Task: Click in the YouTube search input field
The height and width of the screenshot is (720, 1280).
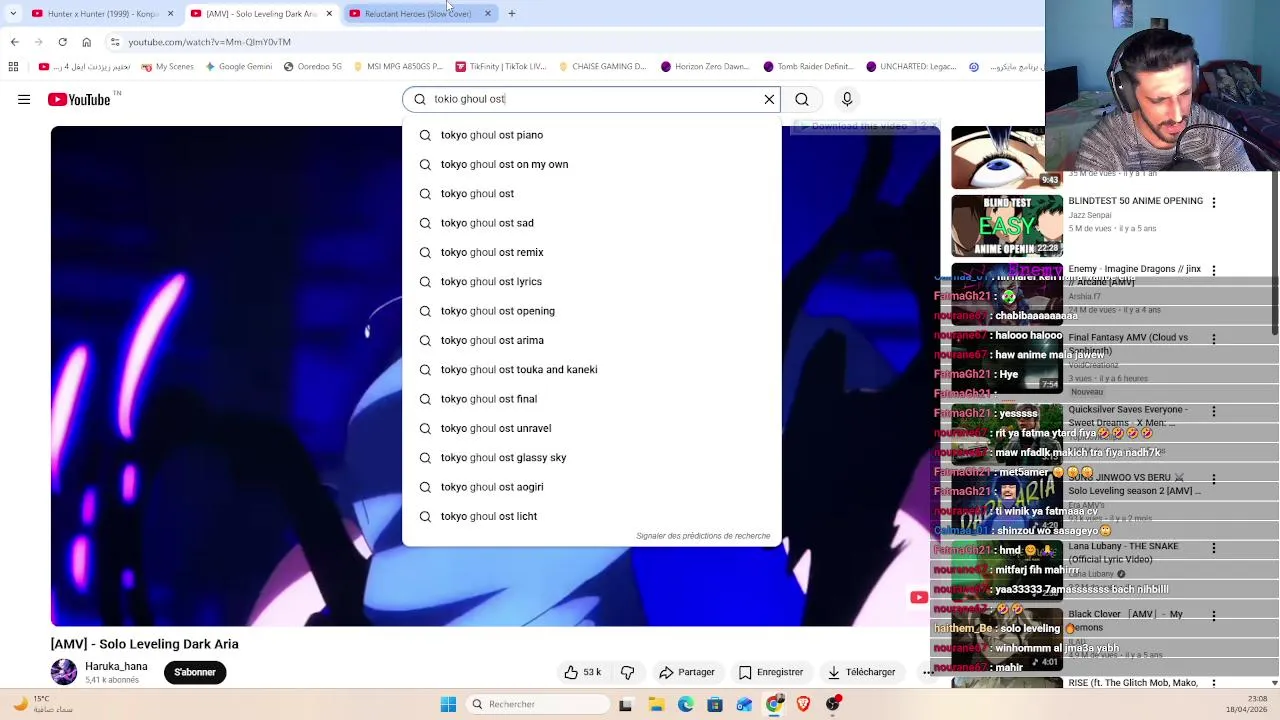Action: [x=594, y=99]
